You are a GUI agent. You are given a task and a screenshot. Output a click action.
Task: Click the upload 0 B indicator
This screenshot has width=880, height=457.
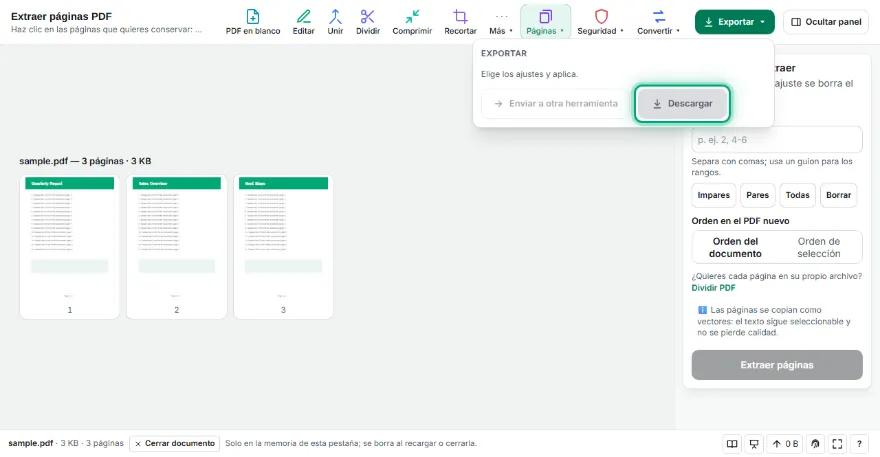tap(785, 444)
